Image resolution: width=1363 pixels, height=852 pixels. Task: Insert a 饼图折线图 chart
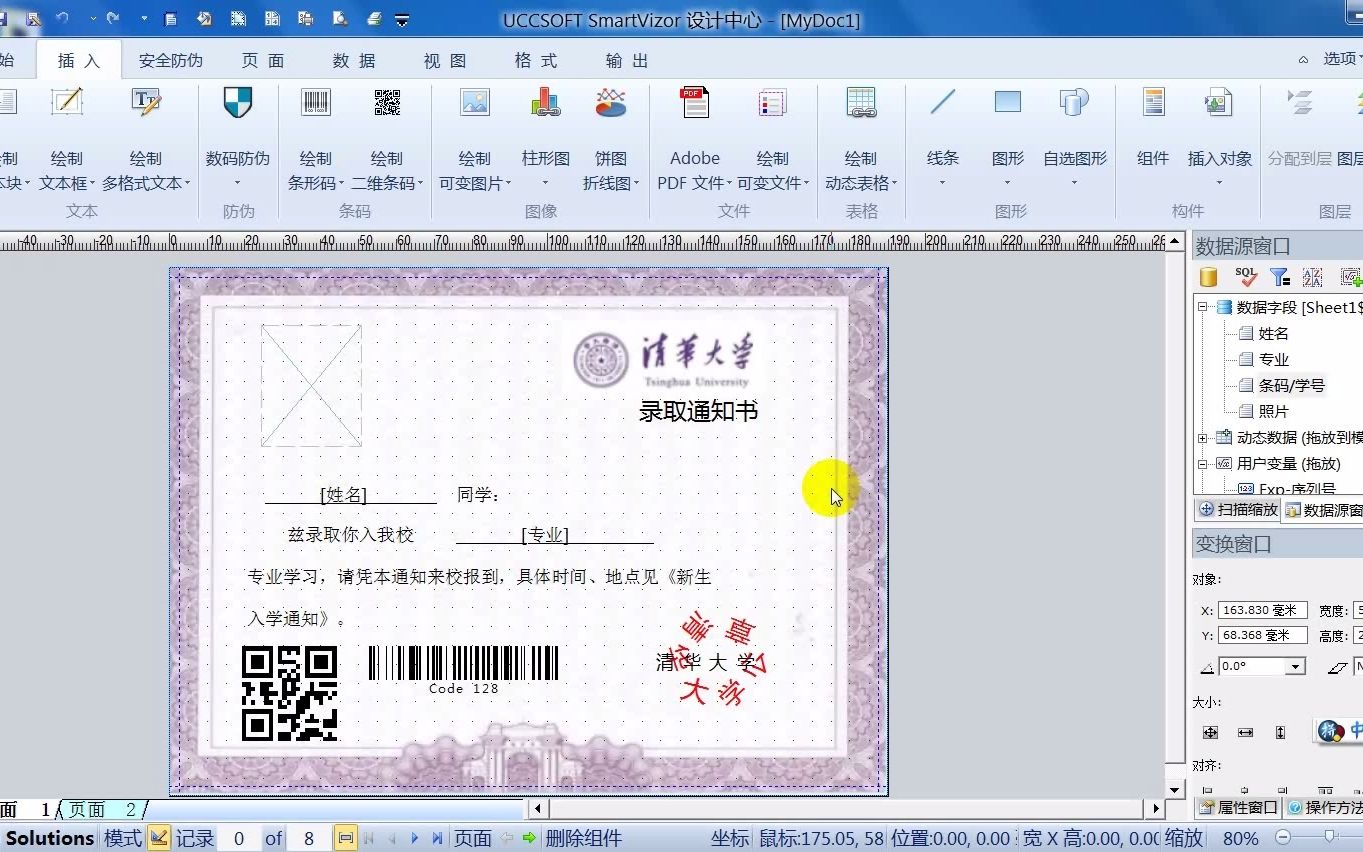pos(611,102)
